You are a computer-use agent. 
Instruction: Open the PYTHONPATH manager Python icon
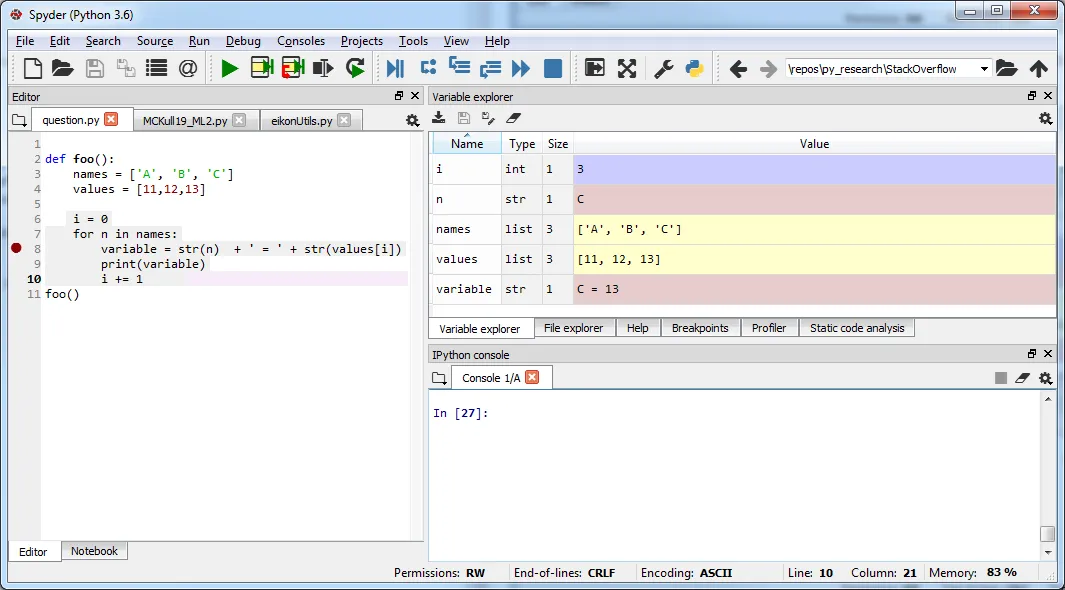694,68
